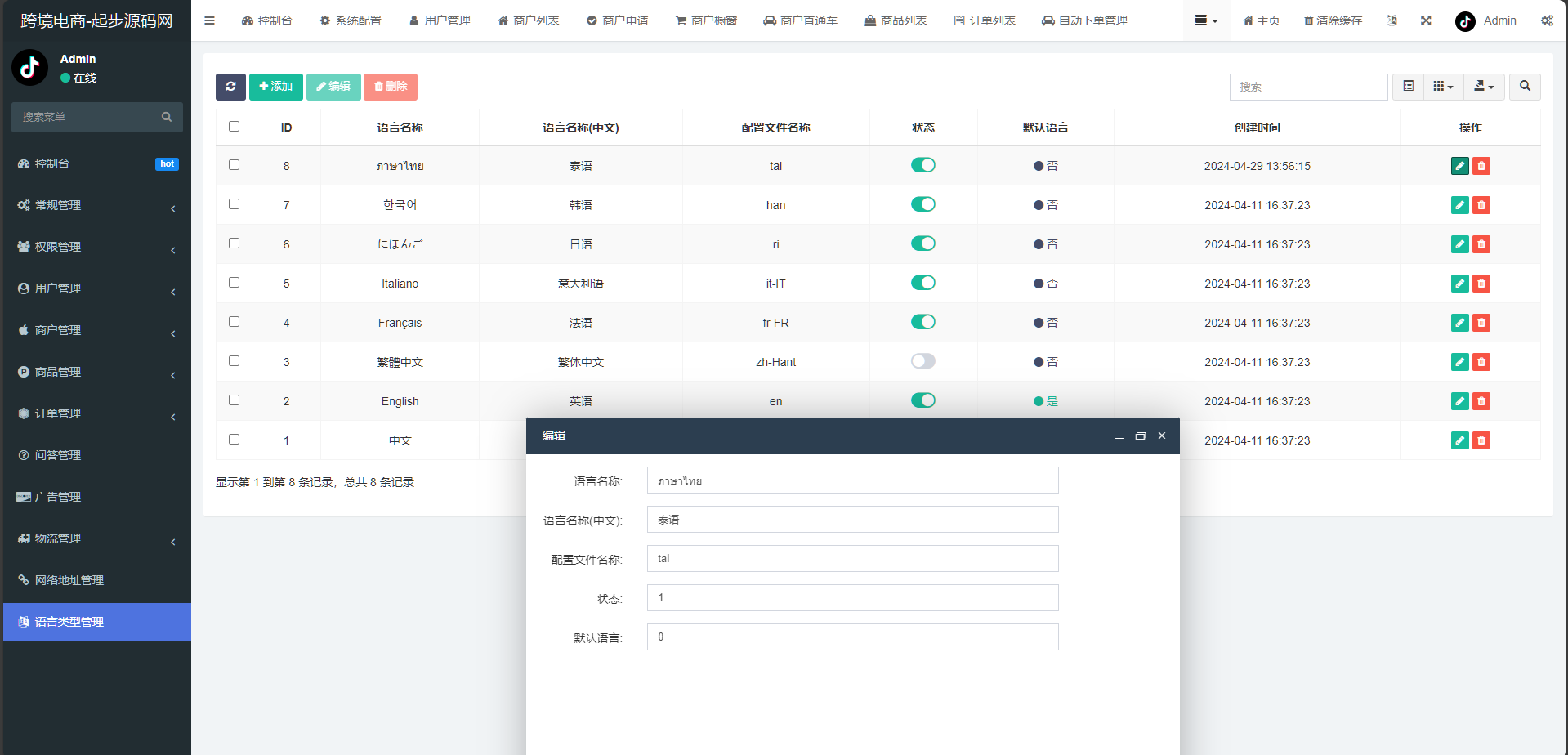Screen dimensions: 1568x755
Task: Open the 商户列表 top navigation tab
Action: (x=529, y=20)
